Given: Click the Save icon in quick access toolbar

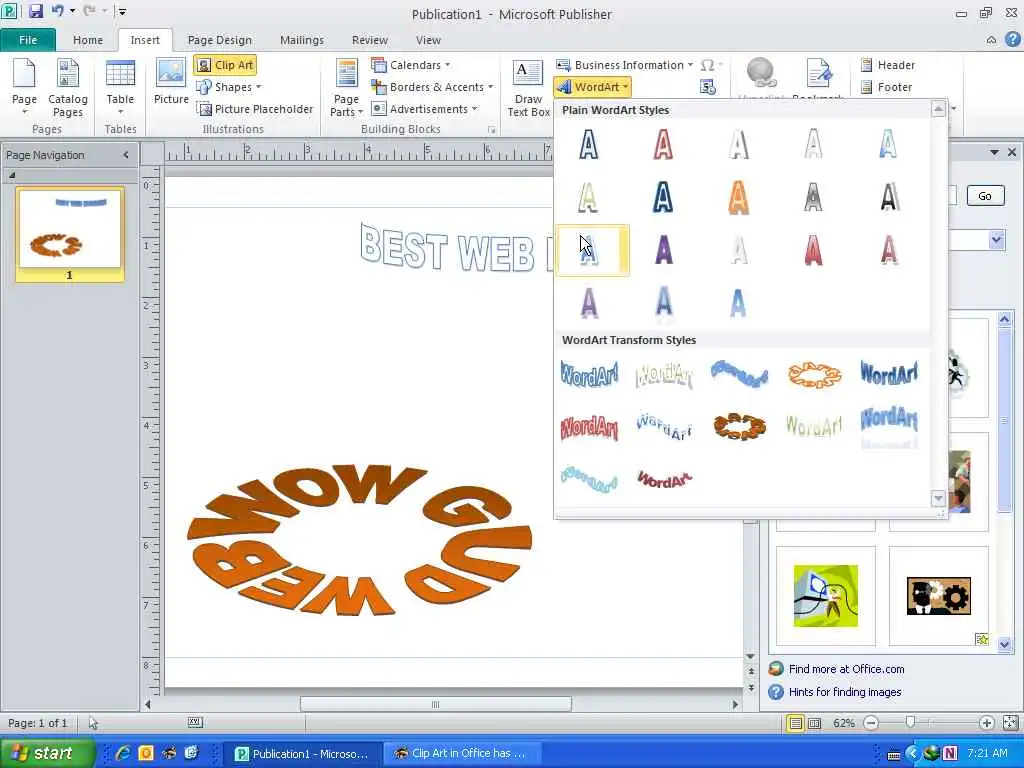Looking at the screenshot, I should (35, 11).
